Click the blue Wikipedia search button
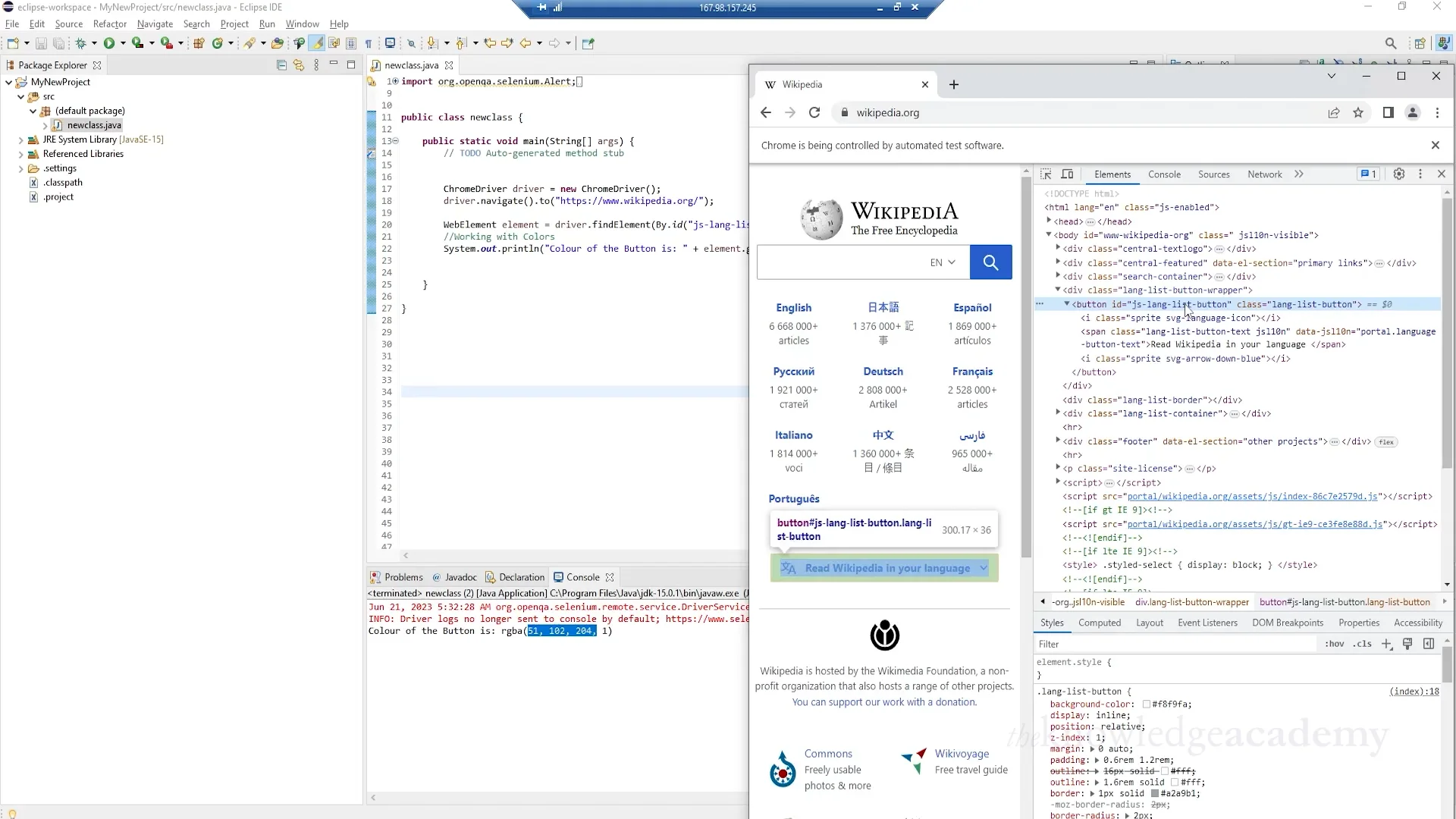The width and height of the screenshot is (1456, 819). pyautogui.click(x=990, y=262)
